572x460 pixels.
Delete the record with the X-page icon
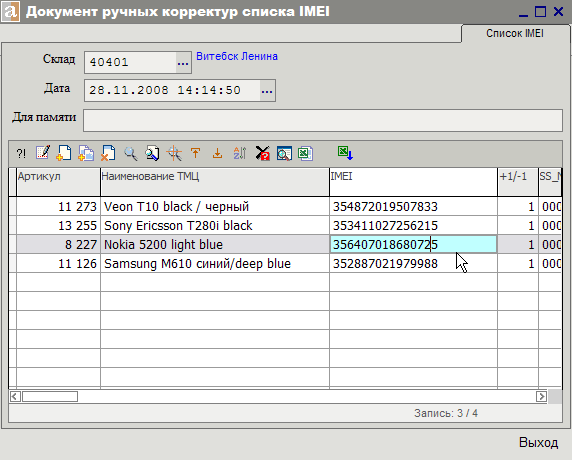click(x=108, y=153)
